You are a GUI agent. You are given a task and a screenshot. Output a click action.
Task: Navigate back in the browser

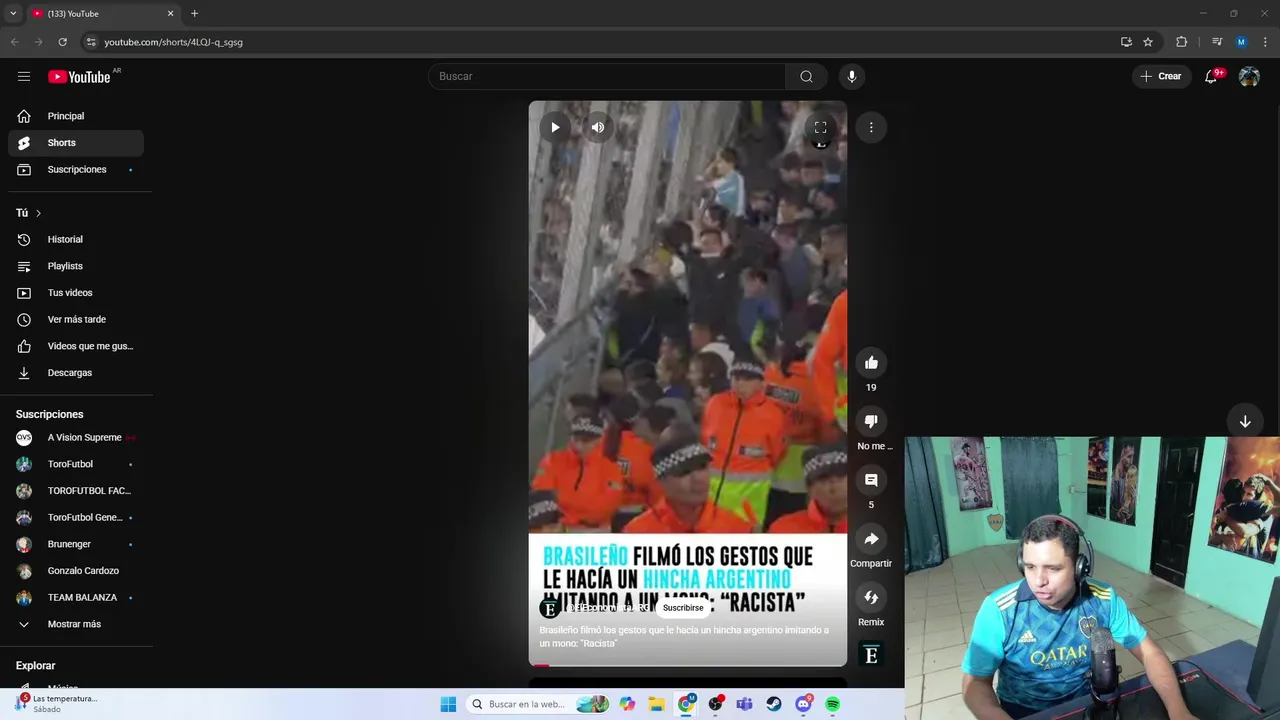pos(14,42)
